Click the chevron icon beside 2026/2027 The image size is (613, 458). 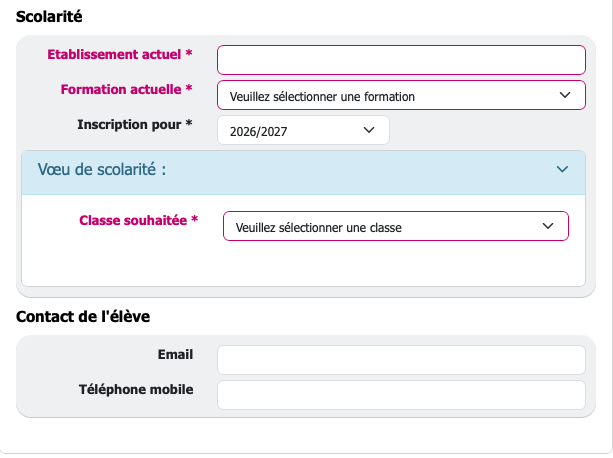(368, 130)
